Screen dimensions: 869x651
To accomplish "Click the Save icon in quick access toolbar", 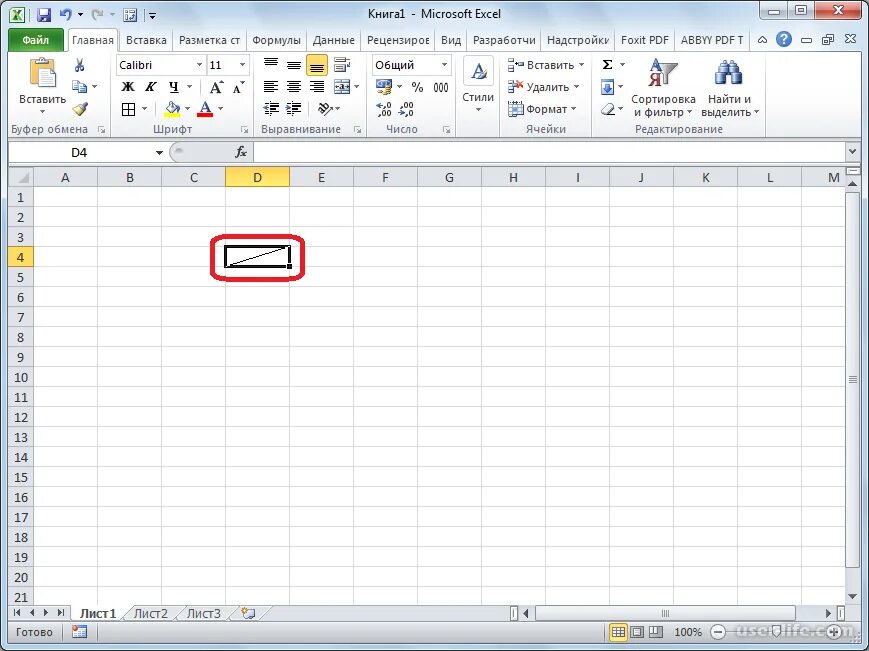I will 43,14.
